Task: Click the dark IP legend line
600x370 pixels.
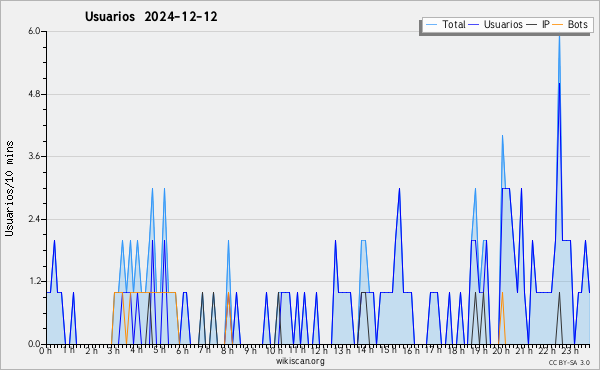Action: pos(532,24)
